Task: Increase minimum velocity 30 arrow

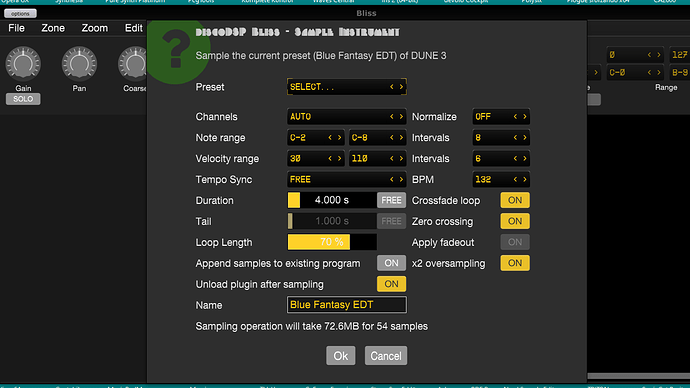Action: [x=340, y=159]
